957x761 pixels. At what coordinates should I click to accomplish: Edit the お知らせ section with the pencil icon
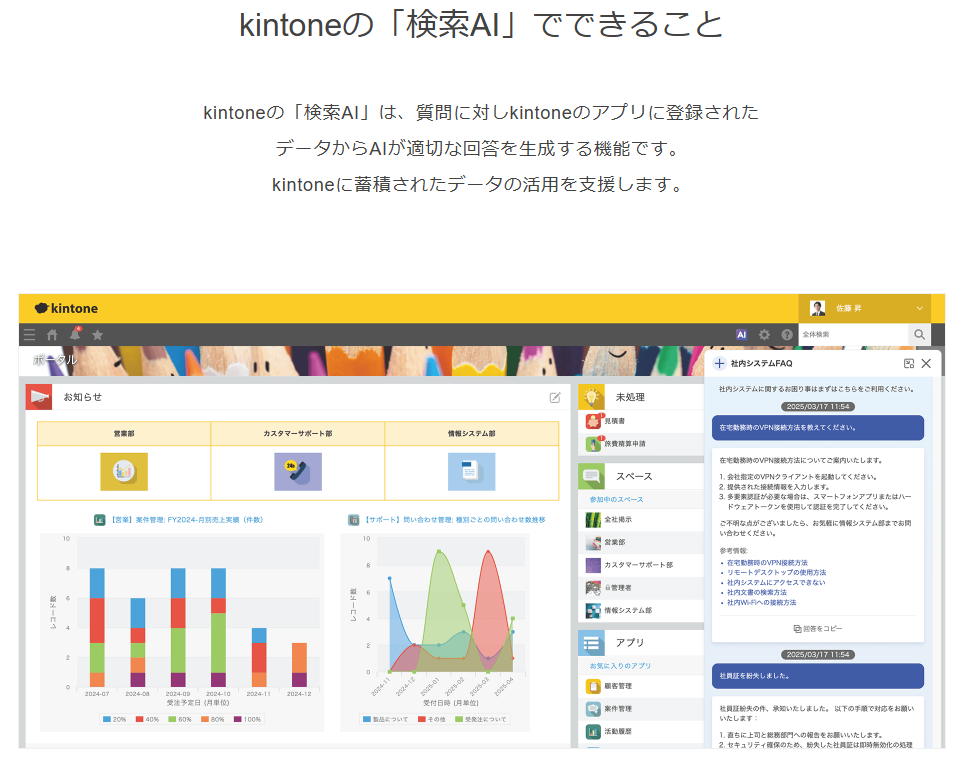(x=555, y=397)
